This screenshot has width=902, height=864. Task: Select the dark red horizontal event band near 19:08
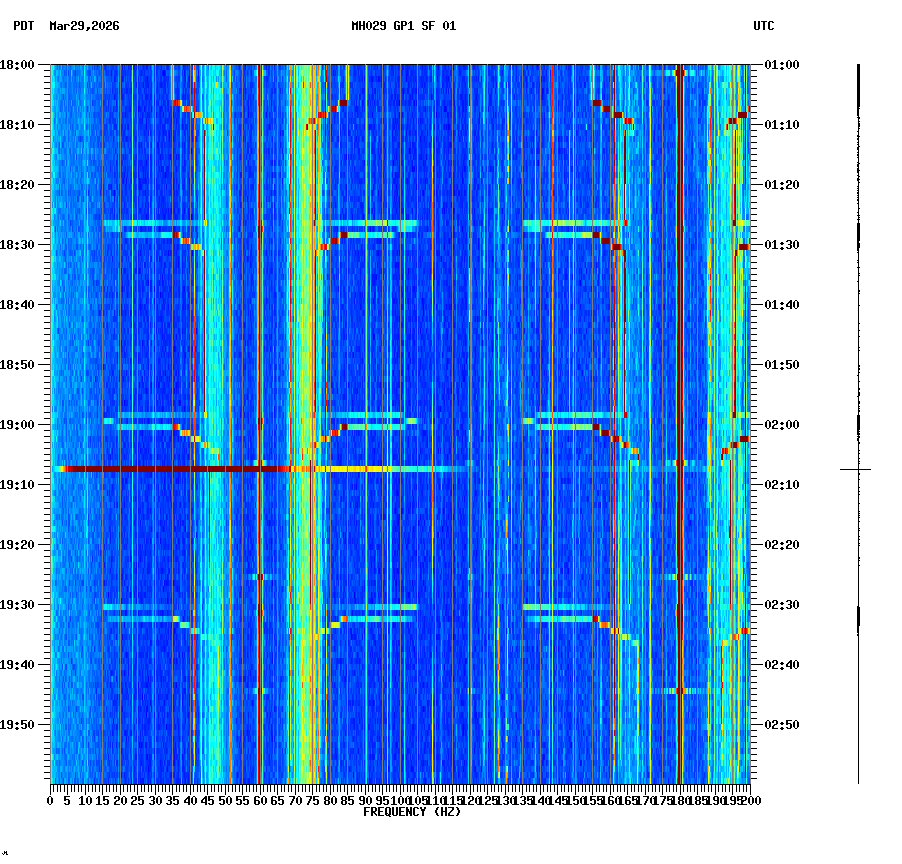coord(200,467)
